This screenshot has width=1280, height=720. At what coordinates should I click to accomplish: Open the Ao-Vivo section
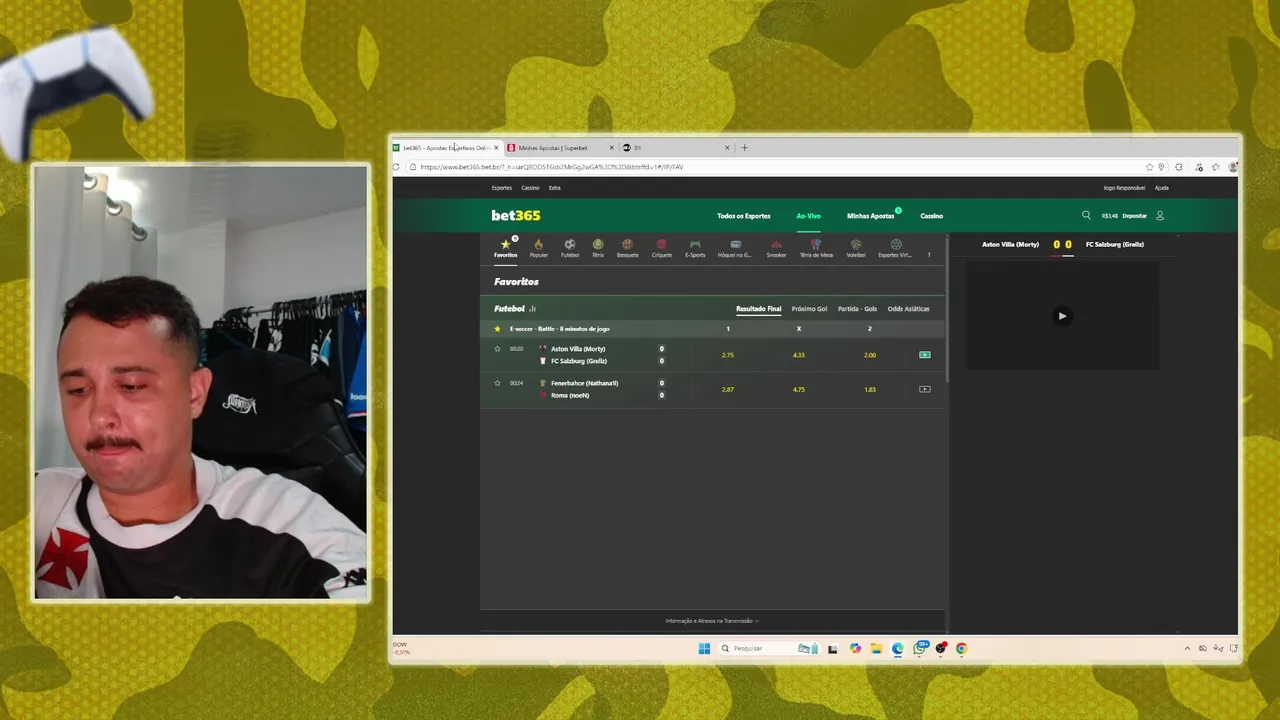click(x=808, y=216)
